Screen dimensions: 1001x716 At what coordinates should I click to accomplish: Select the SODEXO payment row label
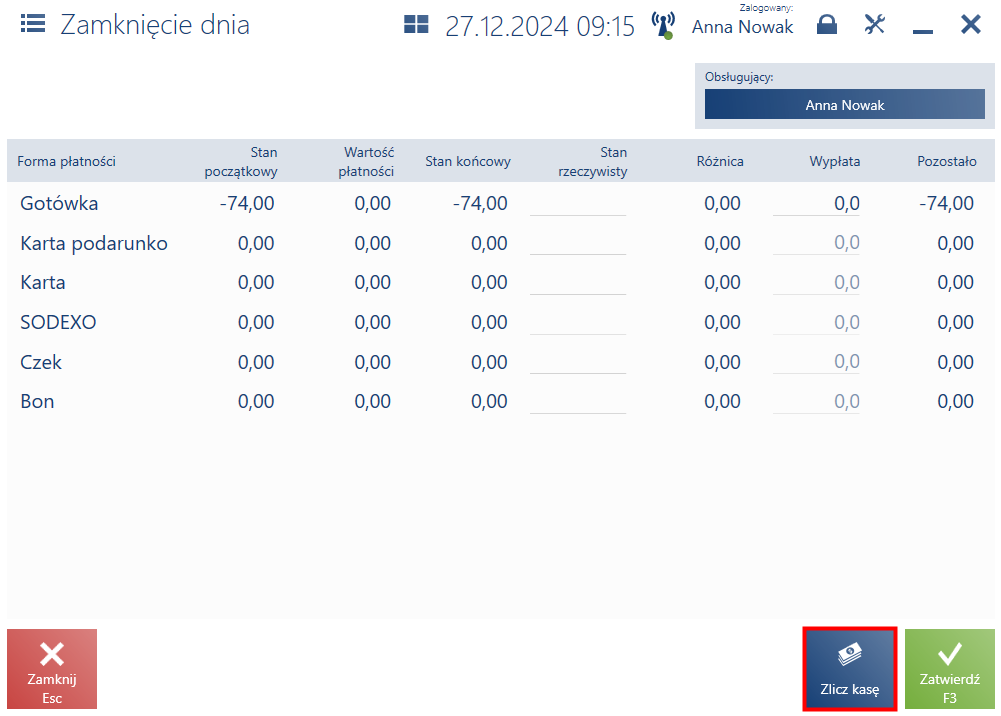point(58,322)
